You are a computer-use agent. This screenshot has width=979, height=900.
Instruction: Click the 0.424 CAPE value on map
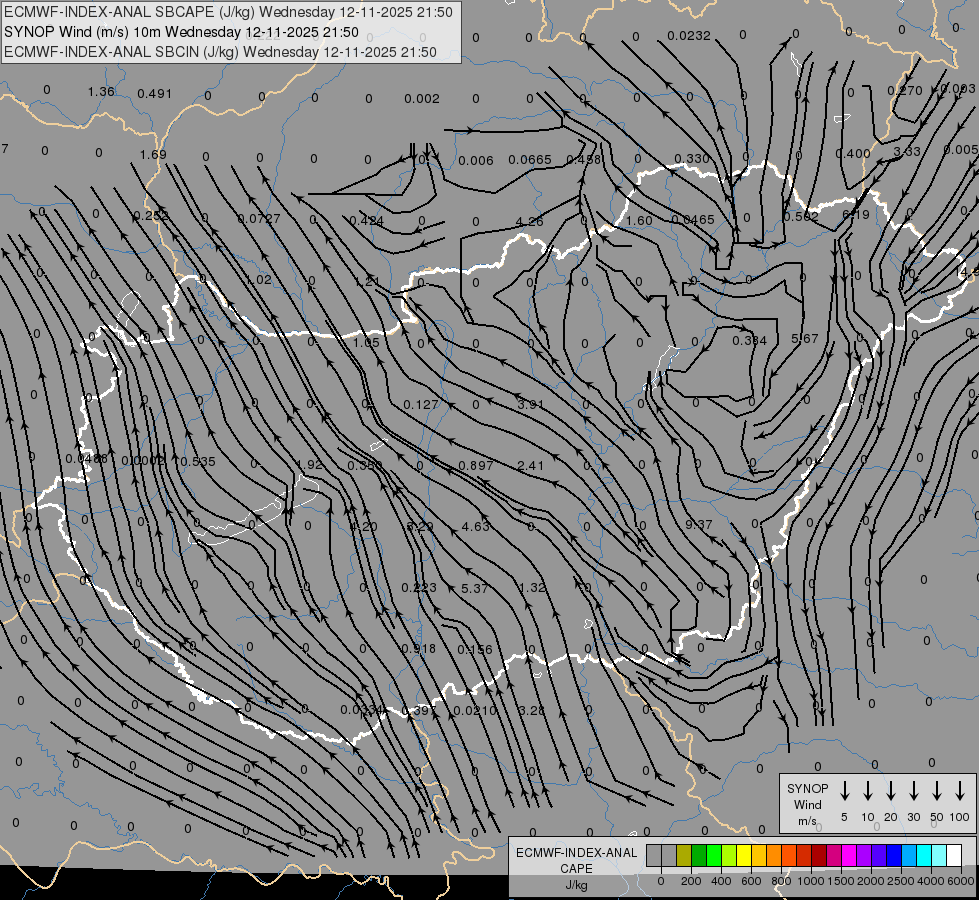click(x=367, y=220)
